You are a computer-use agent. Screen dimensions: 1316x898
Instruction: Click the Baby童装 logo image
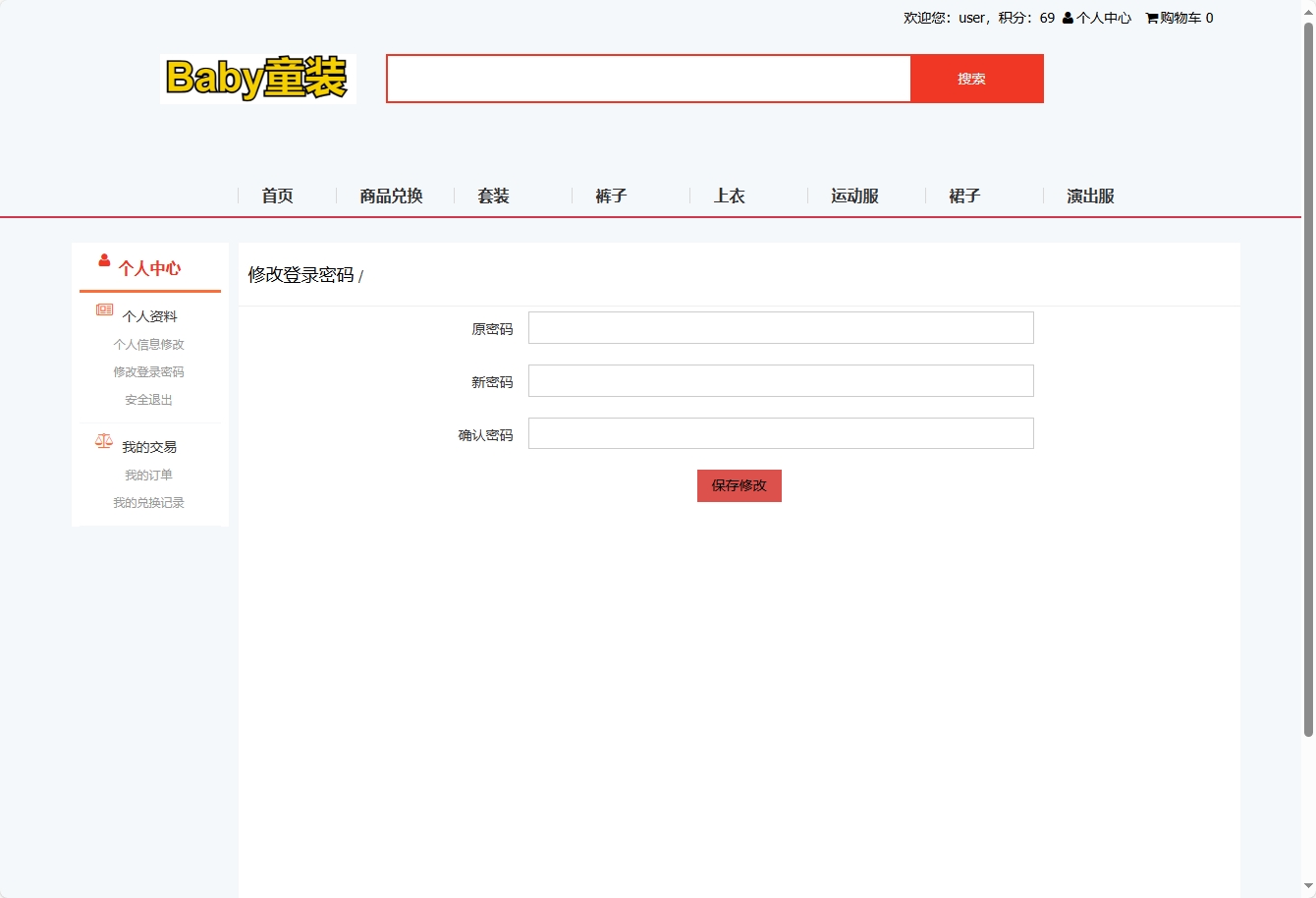(x=258, y=79)
